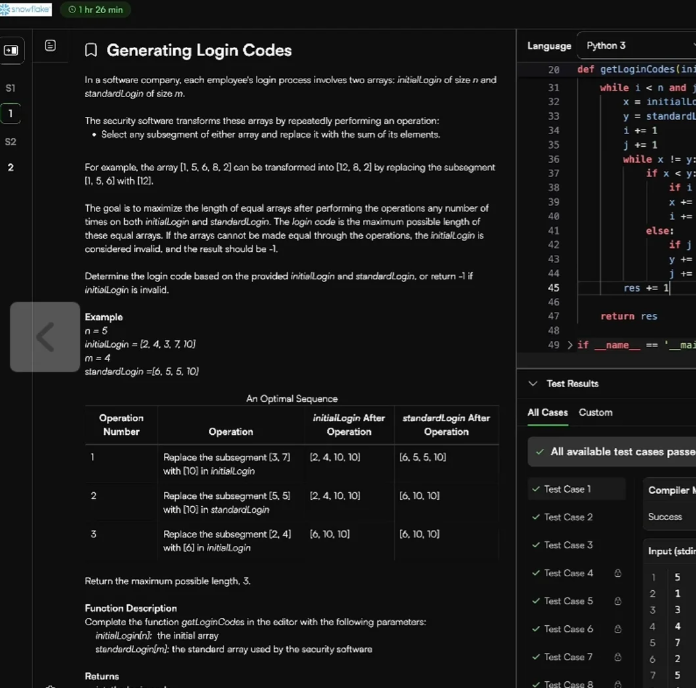Open the problem list document icon
696x688 pixels.
pyautogui.click(x=50, y=45)
